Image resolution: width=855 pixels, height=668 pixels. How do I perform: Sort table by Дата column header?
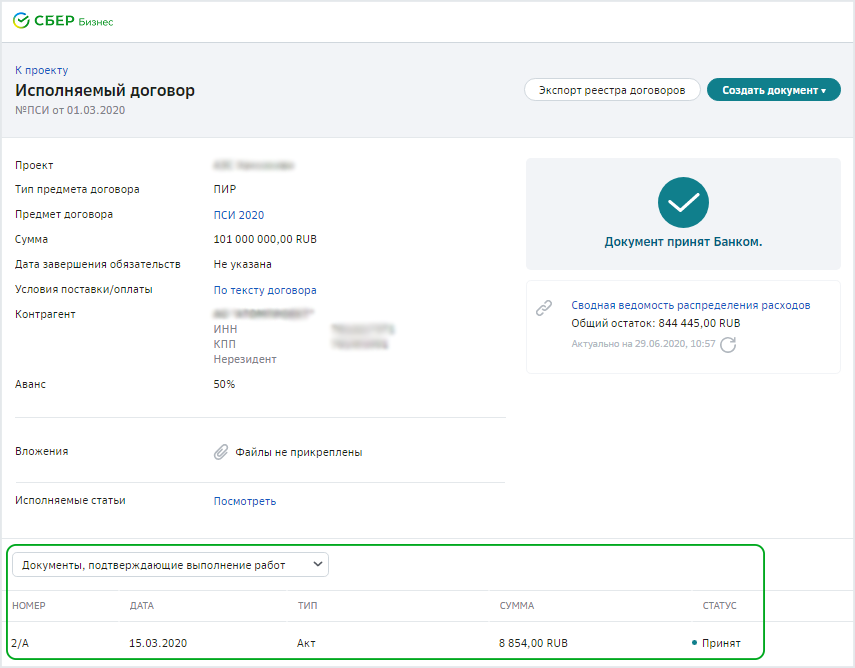coord(142,606)
